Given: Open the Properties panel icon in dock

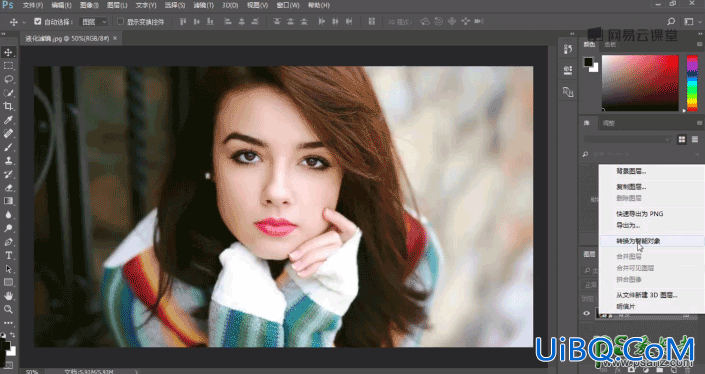Looking at the screenshot, I should click(568, 70).
